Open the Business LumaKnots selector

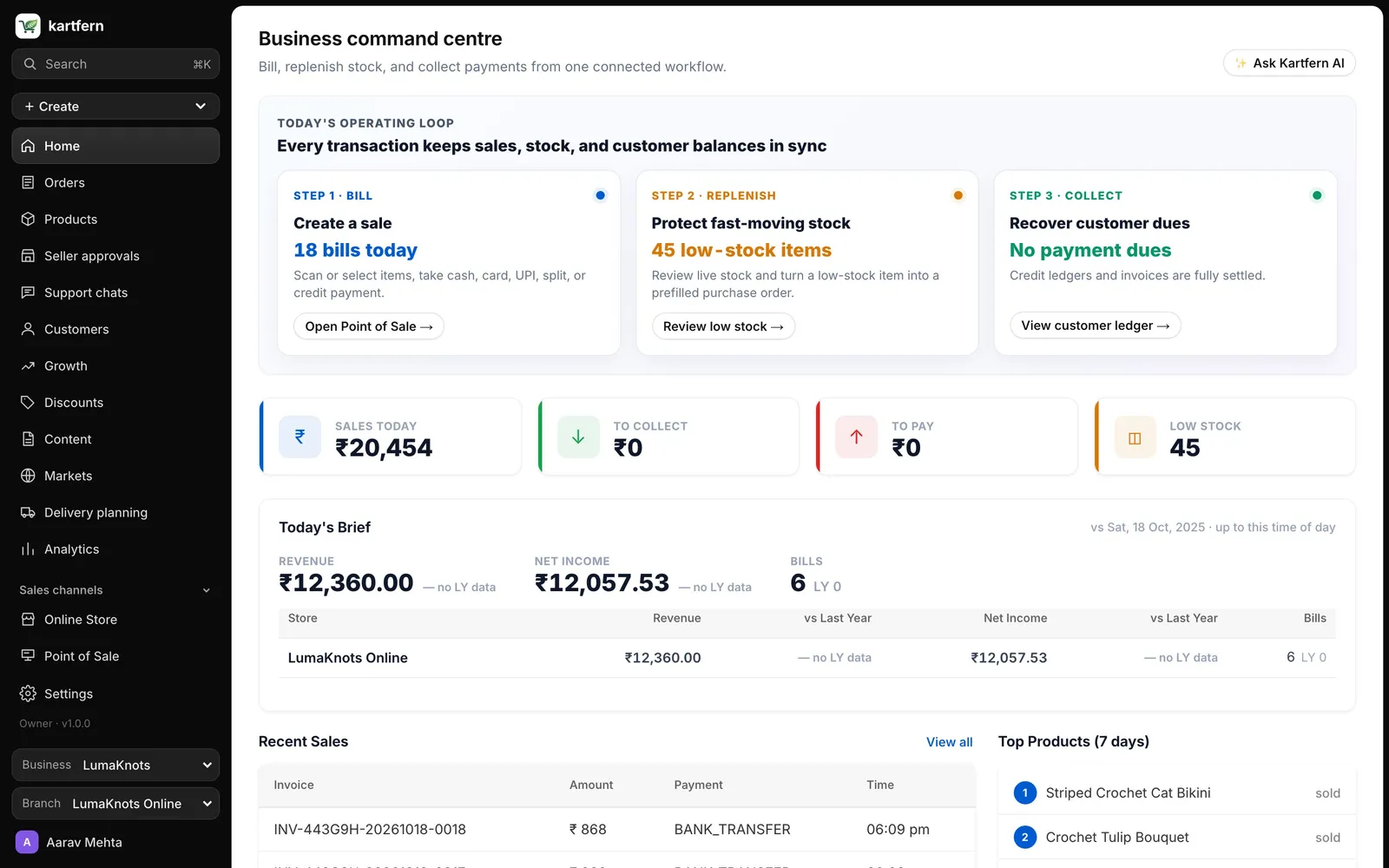pos(115,765)
